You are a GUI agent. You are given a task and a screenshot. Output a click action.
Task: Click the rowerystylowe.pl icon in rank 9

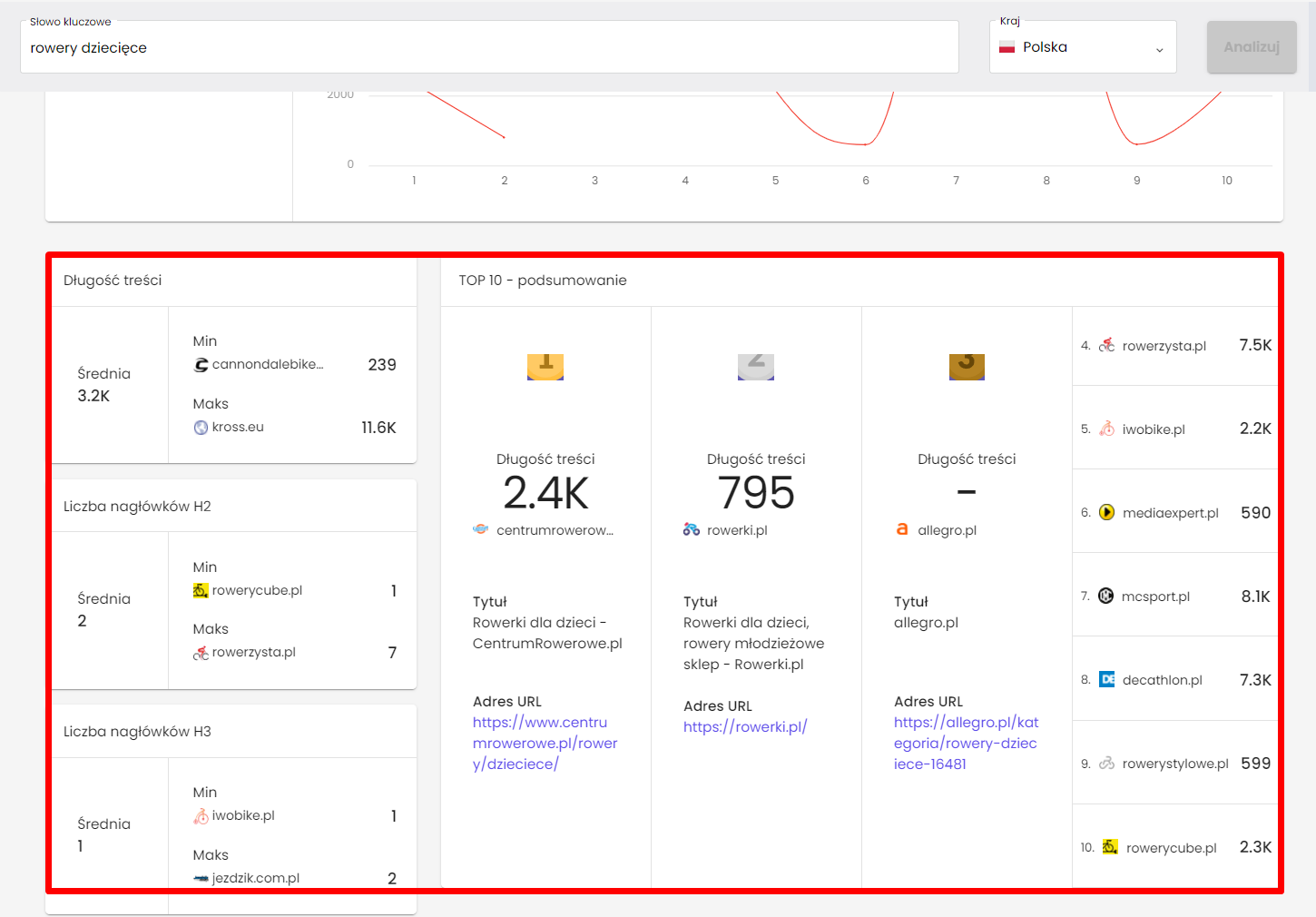pos(1107,764)
